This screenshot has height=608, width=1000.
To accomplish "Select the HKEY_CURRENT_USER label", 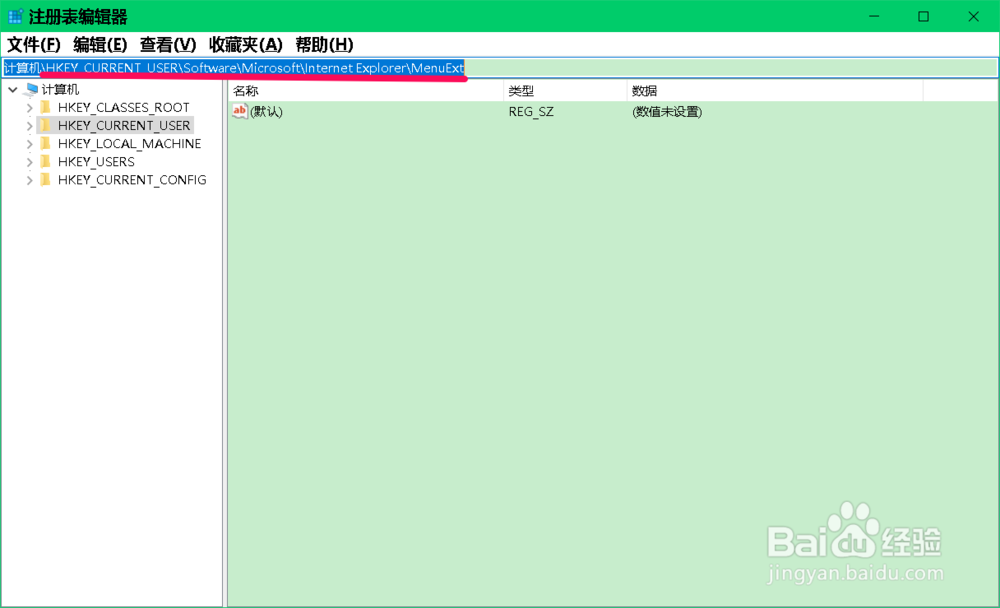I will pos(124,126).
